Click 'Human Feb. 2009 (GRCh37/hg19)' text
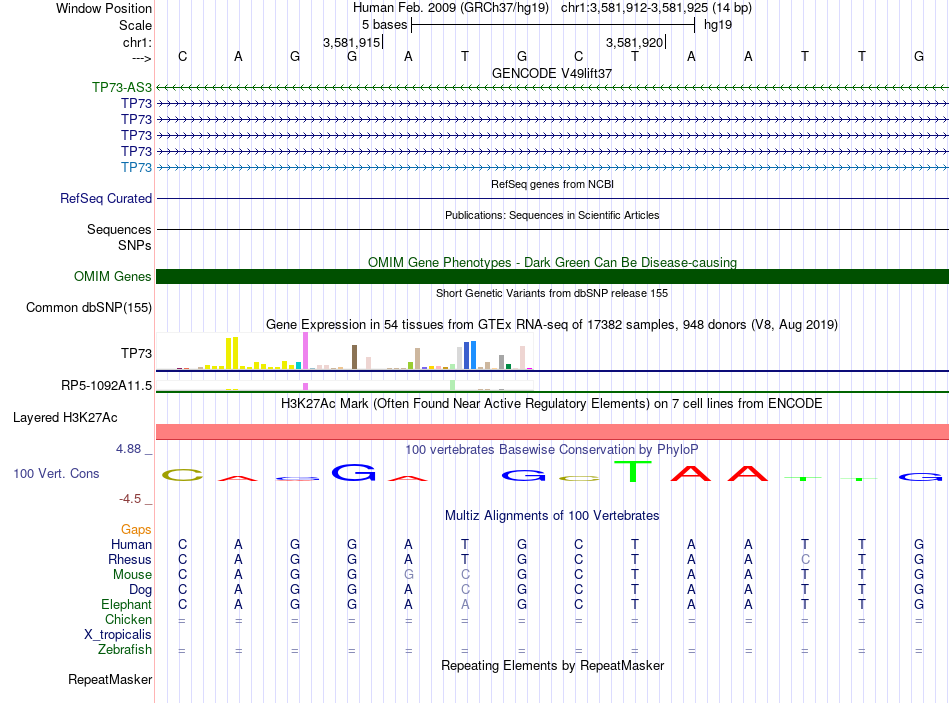Viewport: 950px width, 703px height. [x=451, y=8]
